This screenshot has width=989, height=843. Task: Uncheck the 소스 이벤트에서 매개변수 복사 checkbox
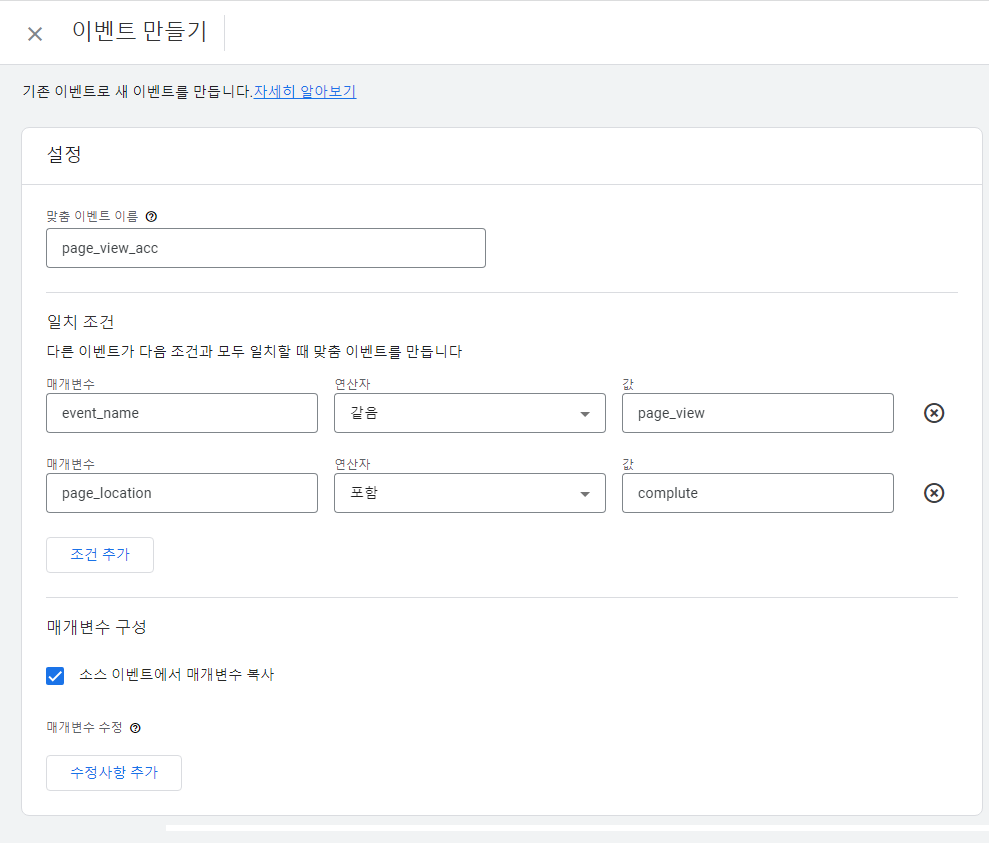click(x=56, y=676)
